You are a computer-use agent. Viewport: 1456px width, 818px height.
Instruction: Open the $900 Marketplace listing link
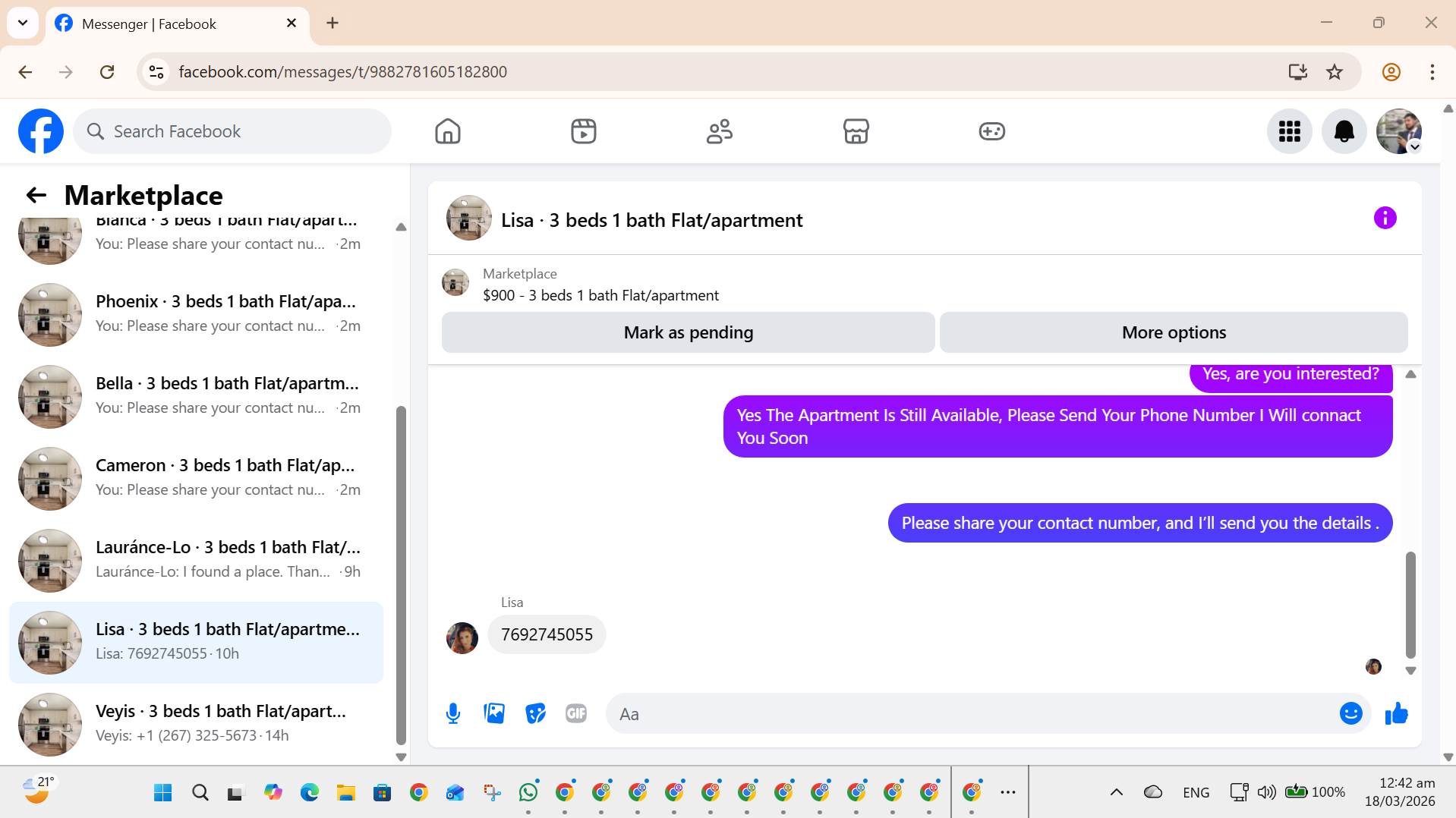(x=600, y=295)
